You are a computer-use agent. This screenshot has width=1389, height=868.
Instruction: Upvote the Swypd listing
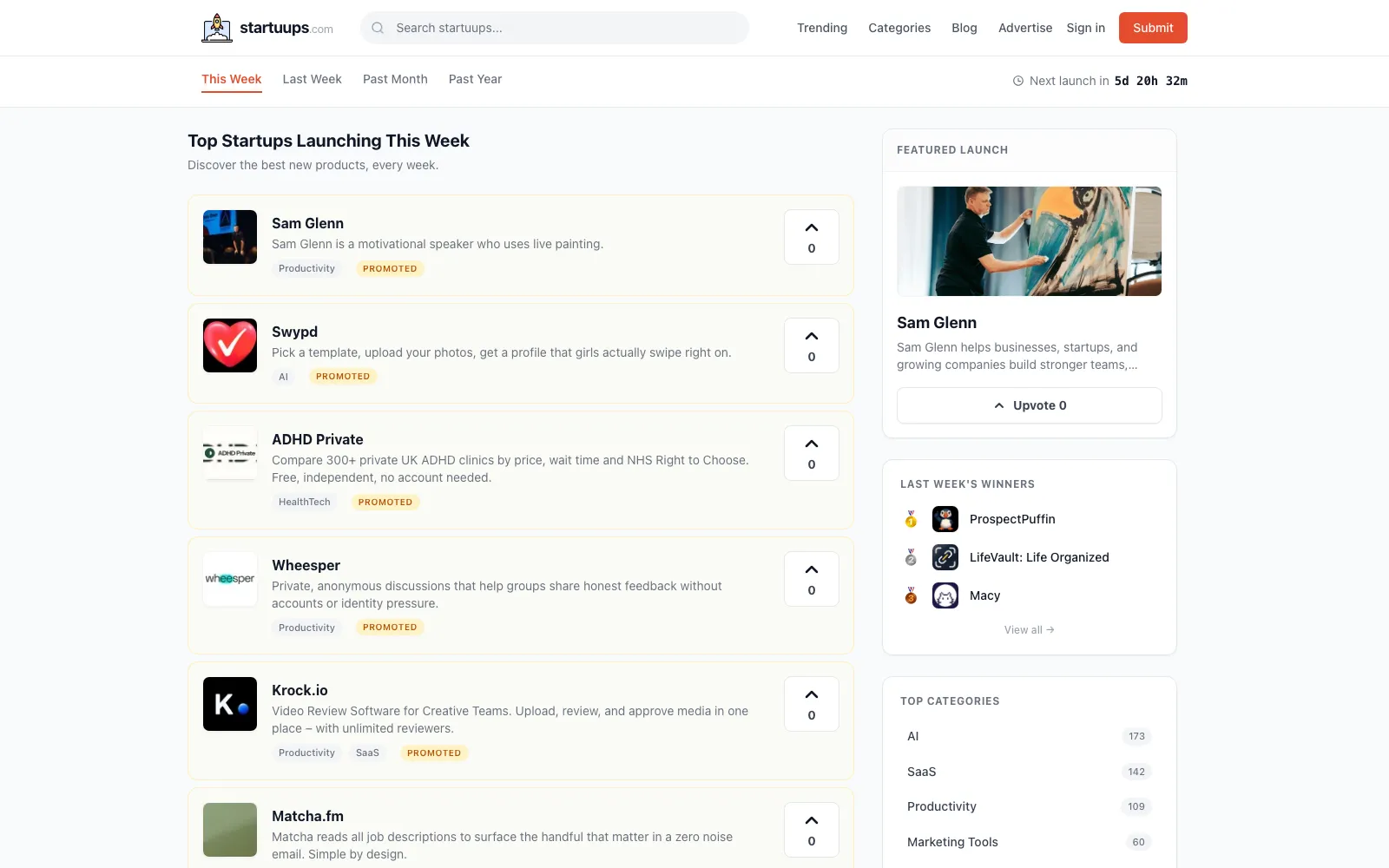click(x=812, y=345)
